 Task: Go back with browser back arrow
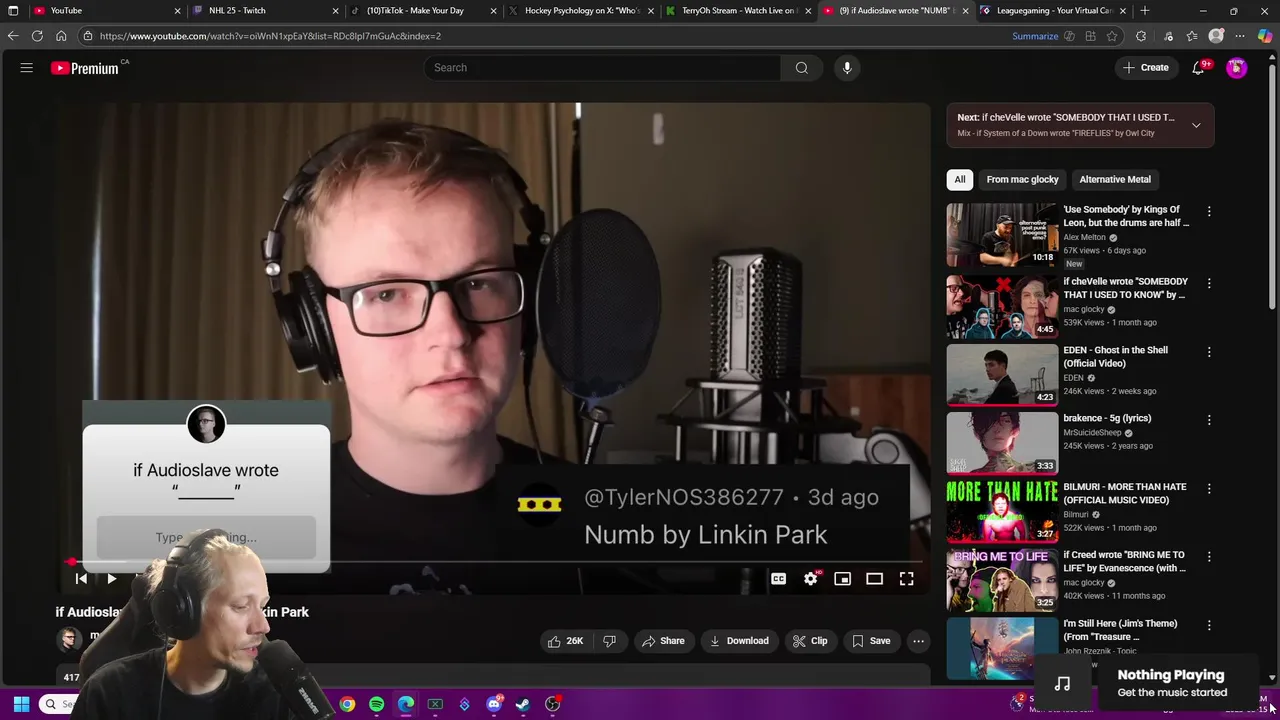[x=13, y=36]
